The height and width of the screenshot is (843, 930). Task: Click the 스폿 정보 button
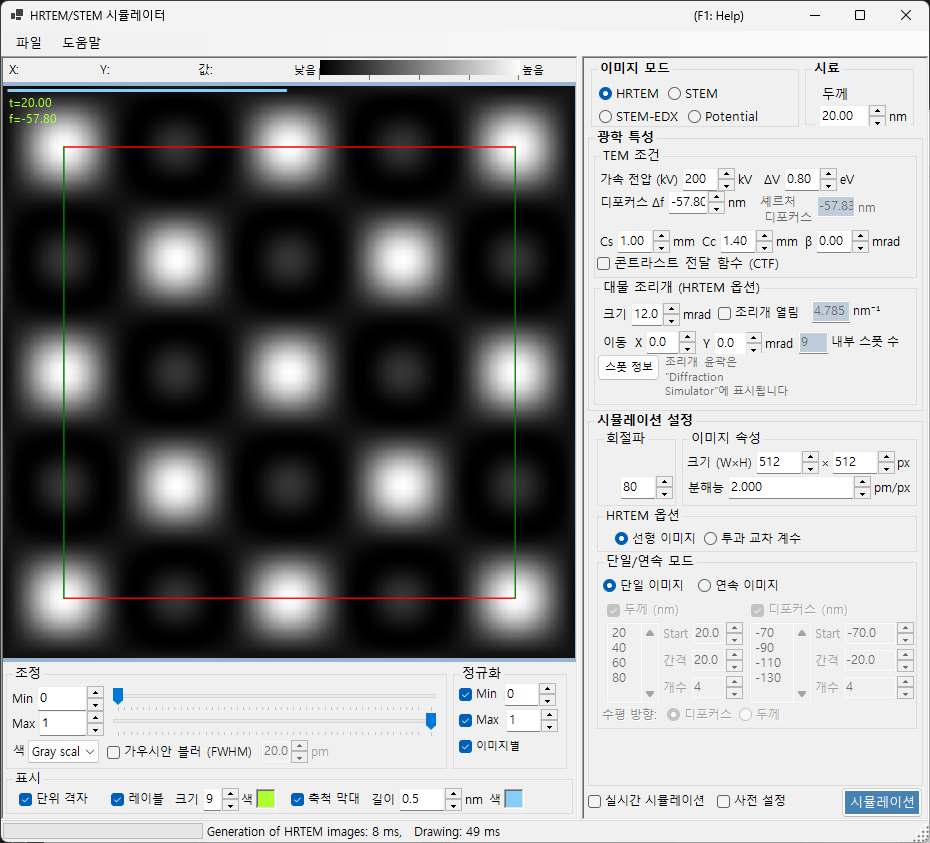point(628,367)
